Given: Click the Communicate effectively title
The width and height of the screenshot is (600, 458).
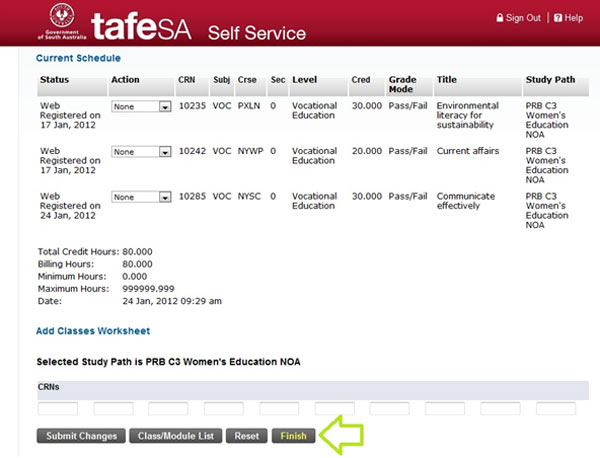Looking at the screenshot, I should coord(466,201).
